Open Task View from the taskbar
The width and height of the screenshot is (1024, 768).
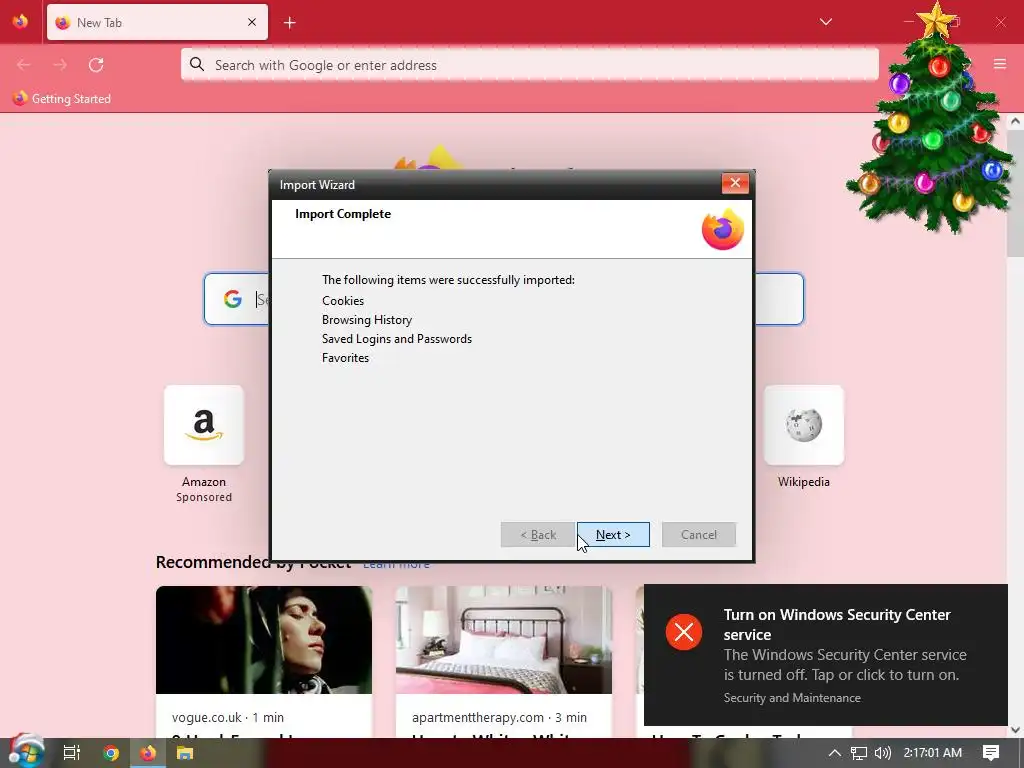point(72,753)
